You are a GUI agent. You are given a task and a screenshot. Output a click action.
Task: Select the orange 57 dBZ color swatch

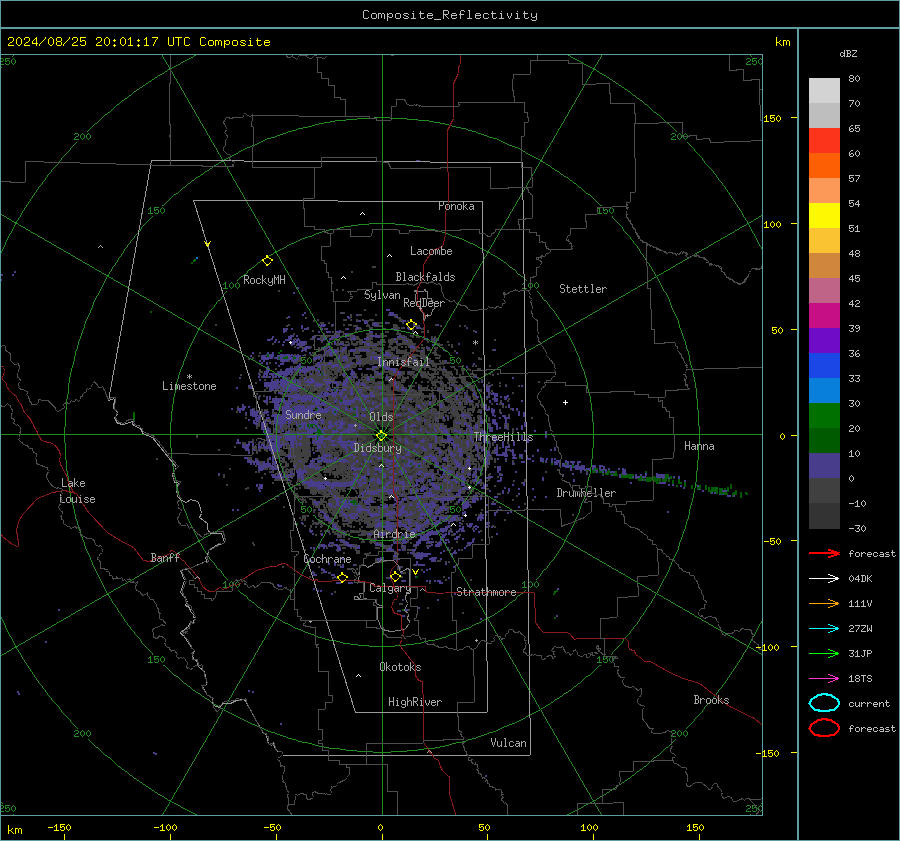coord(824,166)
